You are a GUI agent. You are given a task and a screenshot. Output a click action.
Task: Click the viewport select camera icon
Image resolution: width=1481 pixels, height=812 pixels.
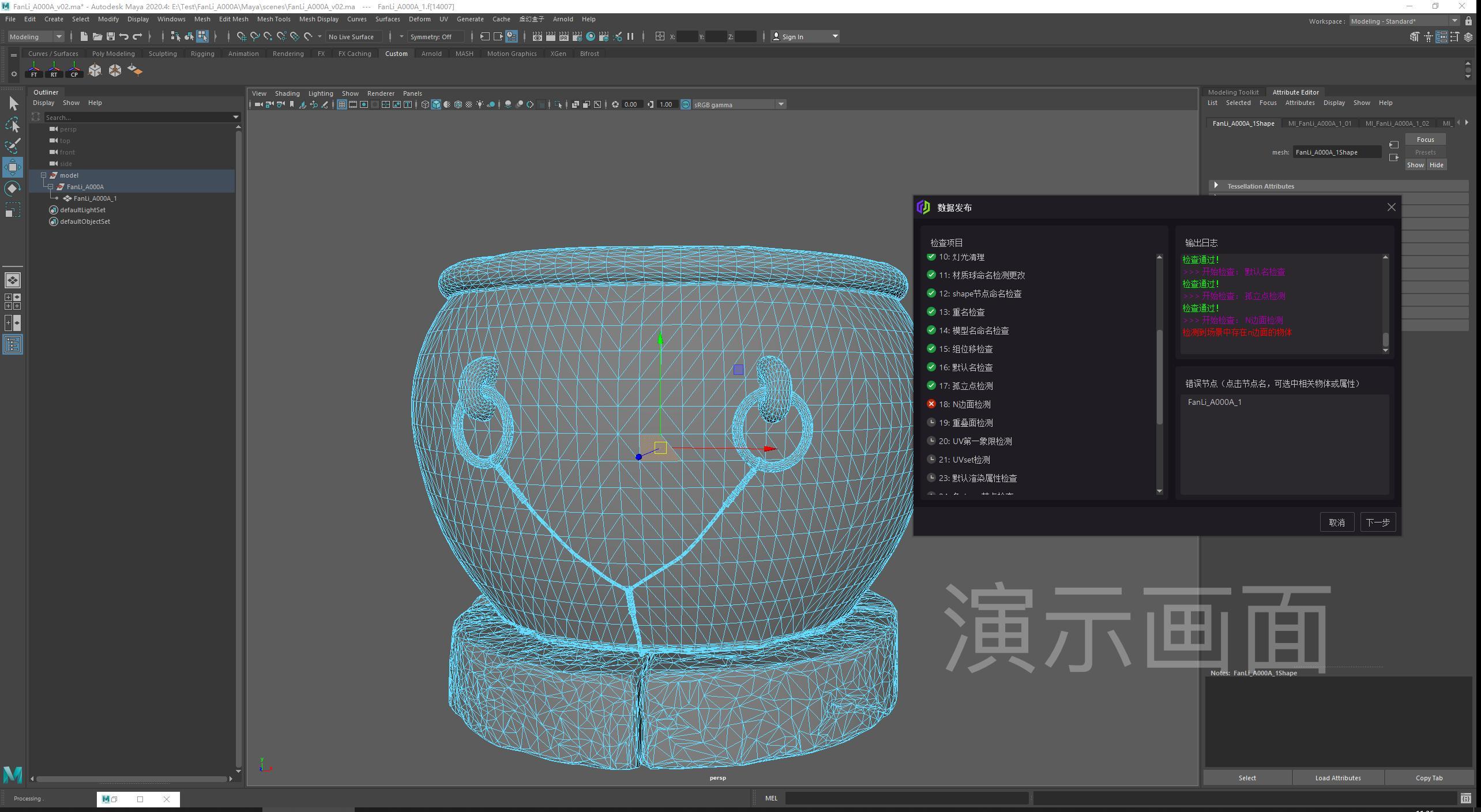click(x=258, y=104)
